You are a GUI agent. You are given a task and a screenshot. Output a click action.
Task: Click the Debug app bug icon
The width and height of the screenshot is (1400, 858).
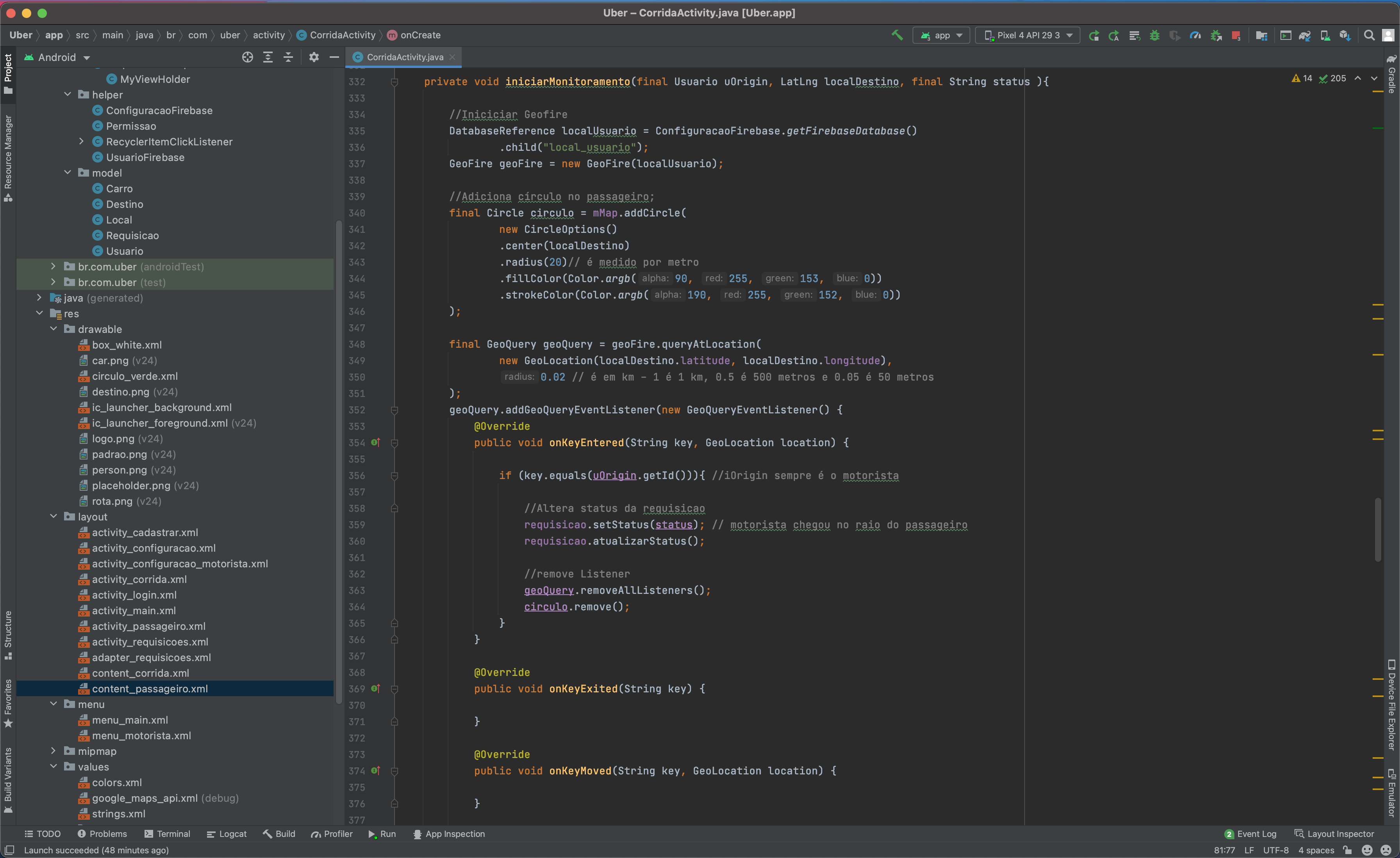(x=1154, y=35)
